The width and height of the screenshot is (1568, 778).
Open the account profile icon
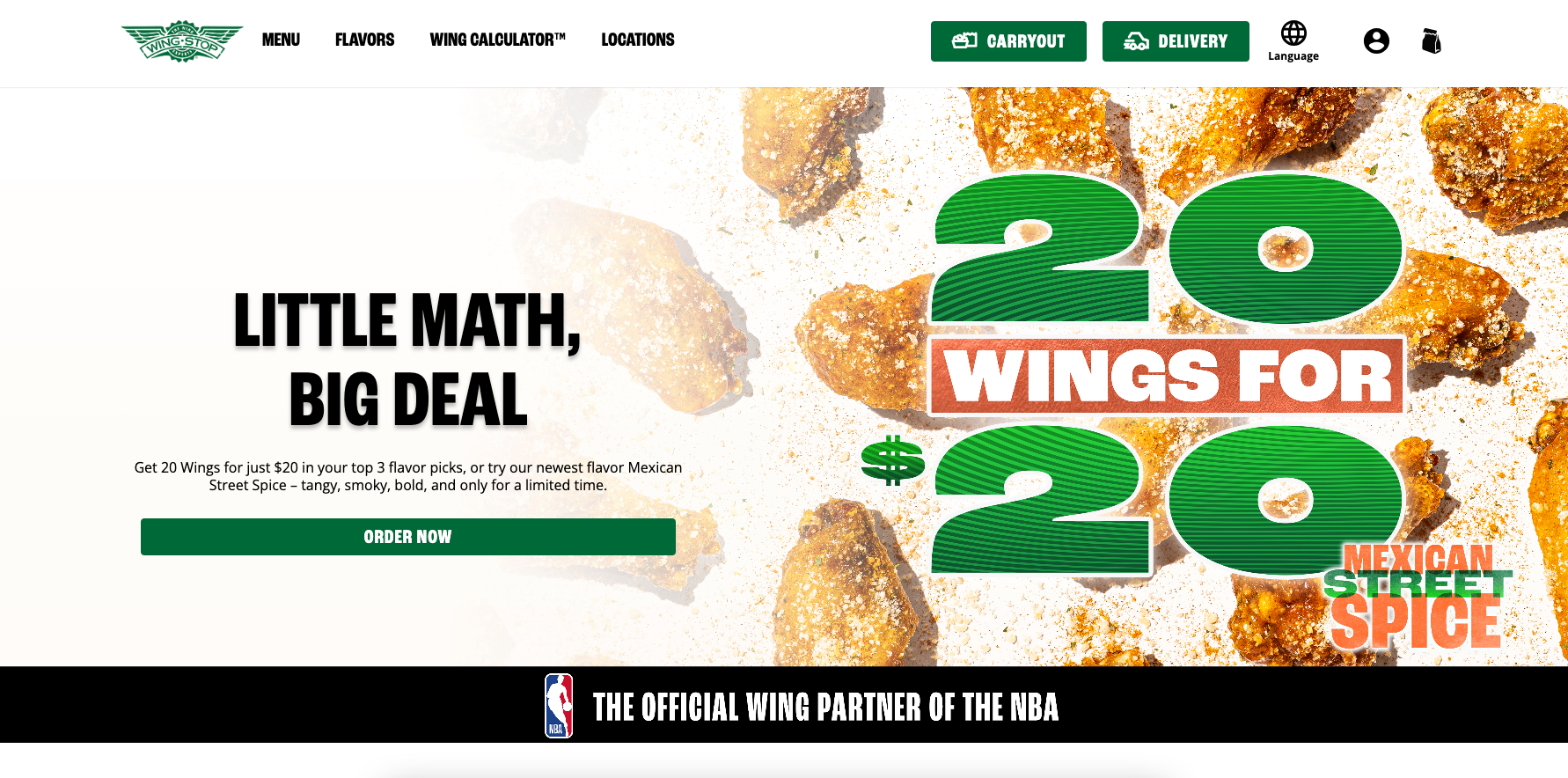(x=1376, y=41)
